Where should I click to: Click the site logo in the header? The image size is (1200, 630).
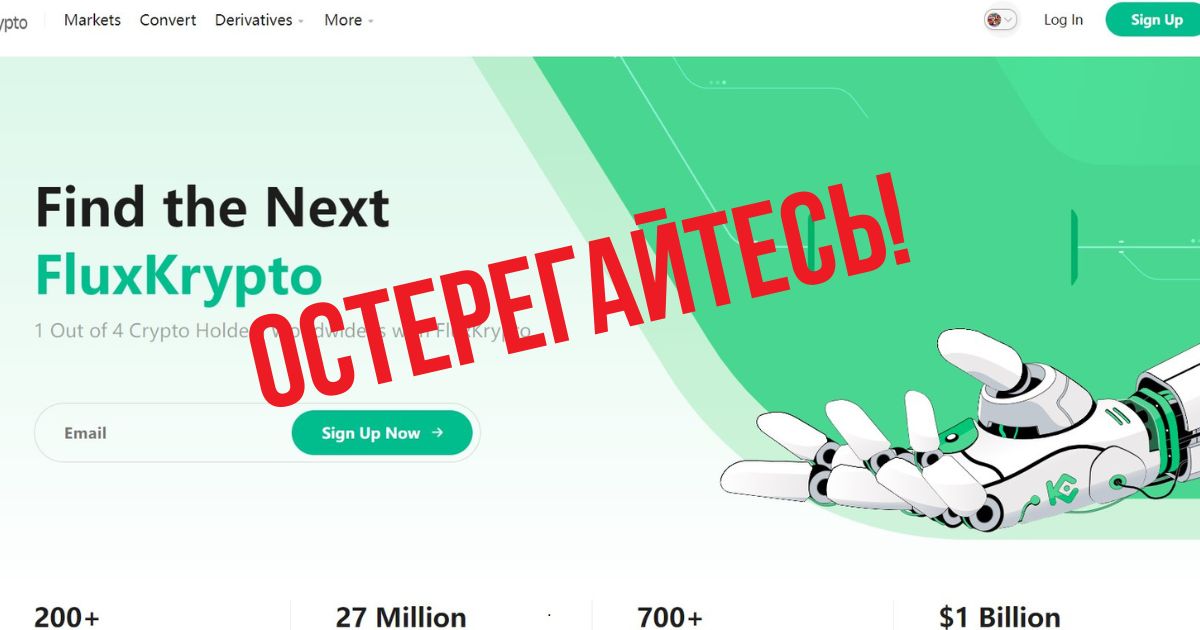[14, 21]
